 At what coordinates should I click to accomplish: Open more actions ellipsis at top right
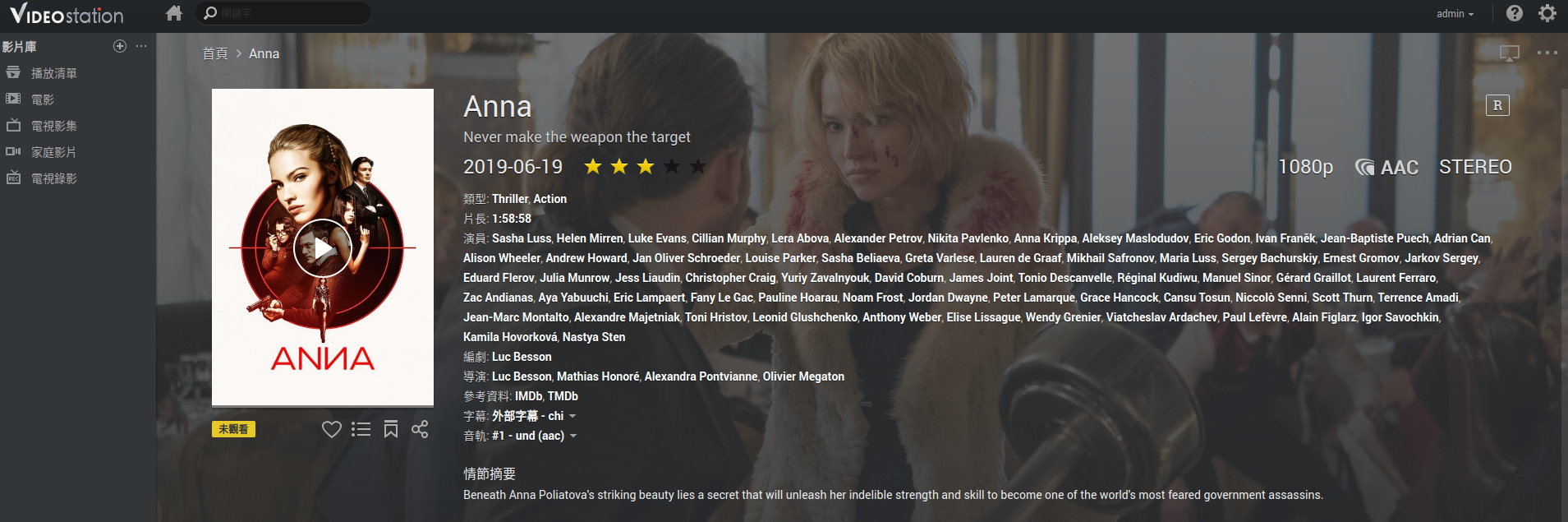(1547, 53)
